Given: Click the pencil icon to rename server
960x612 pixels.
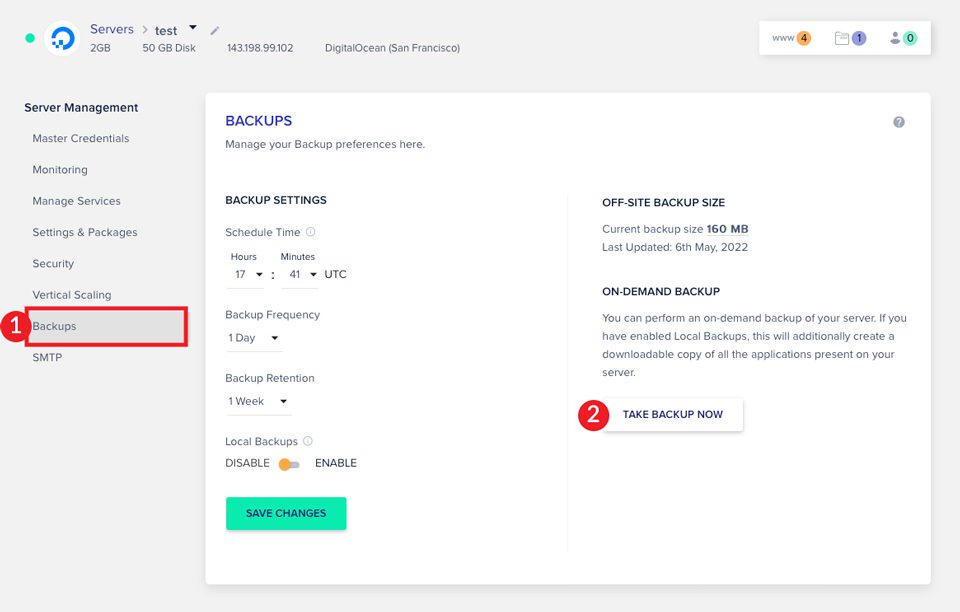Looking at the screenshot, I should coord(214,32).
